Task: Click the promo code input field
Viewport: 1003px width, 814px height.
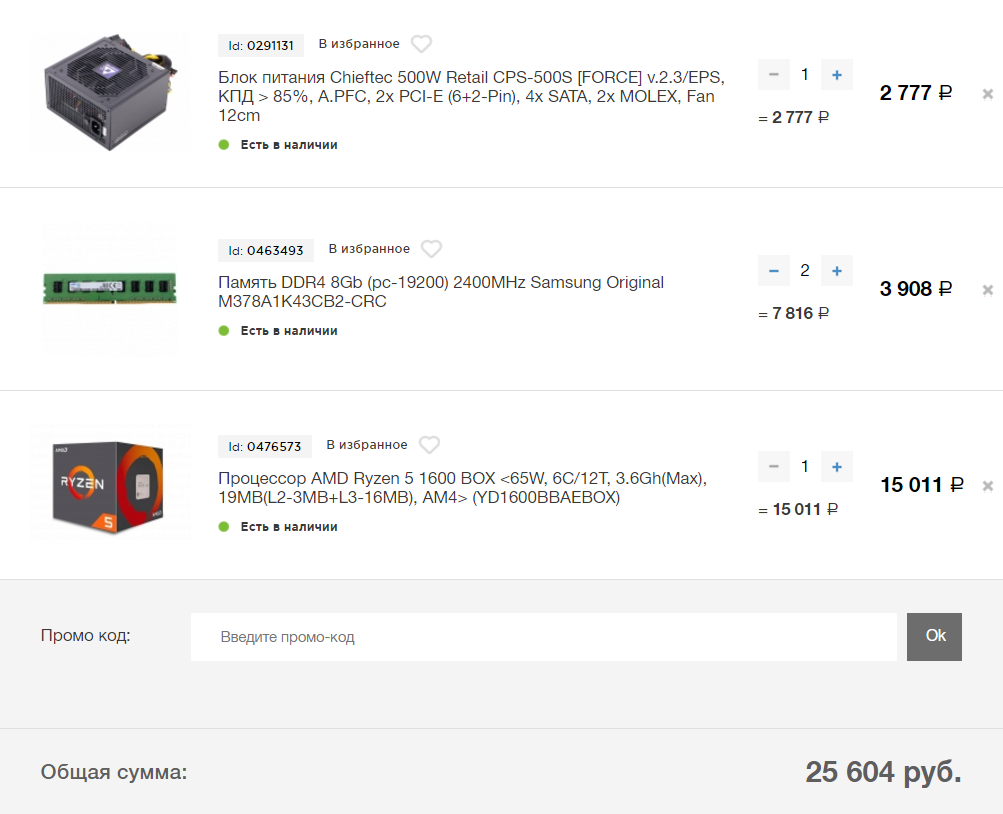Action: click(544, 637)
